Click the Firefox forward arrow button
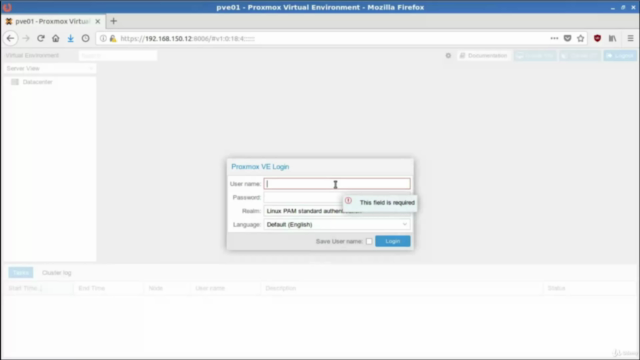The image size is (640, 360). coord(26,38)
